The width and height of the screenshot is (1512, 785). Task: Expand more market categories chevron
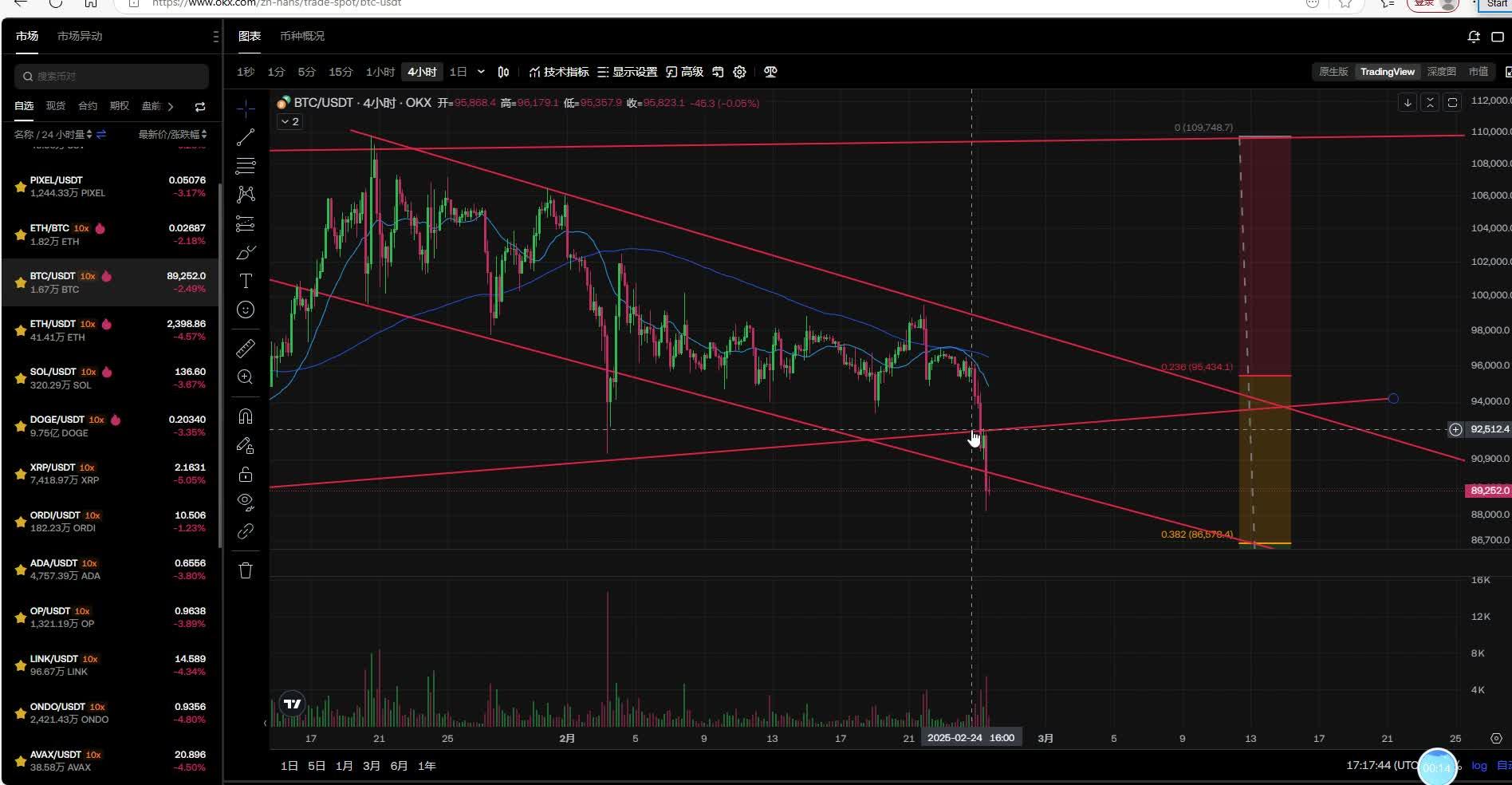(x=170, y=106)
